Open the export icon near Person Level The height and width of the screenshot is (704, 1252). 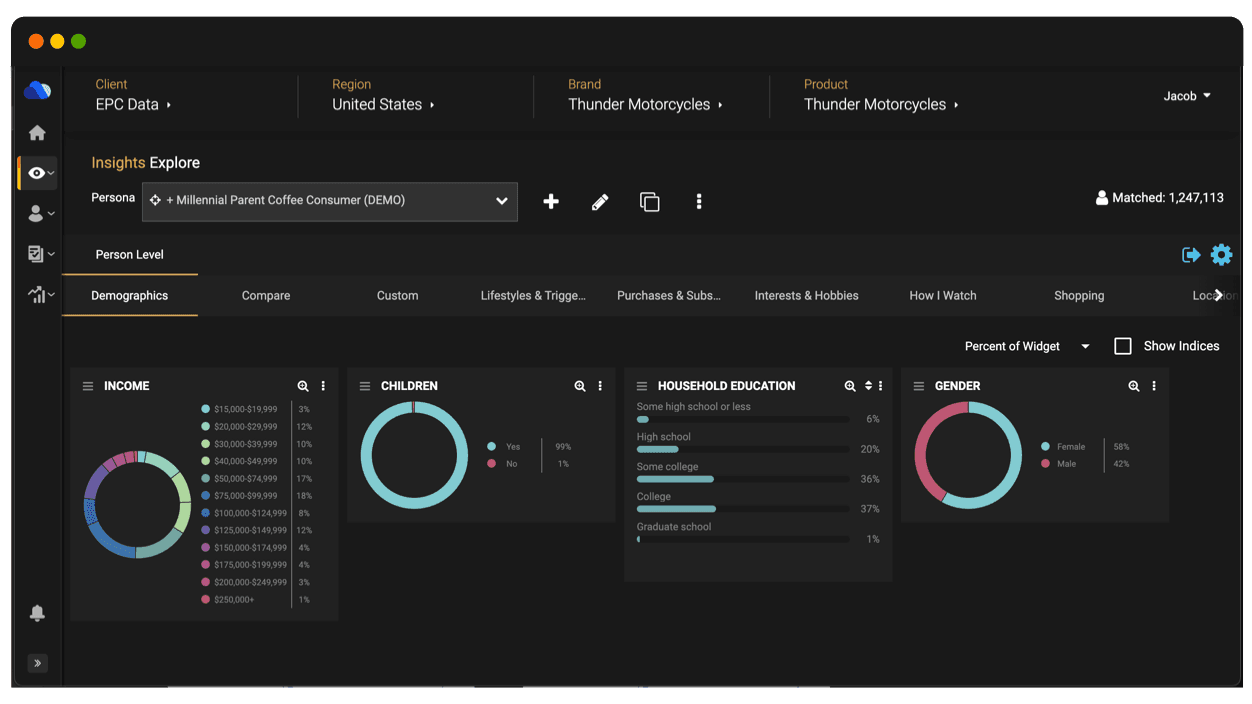(1191, 255)
